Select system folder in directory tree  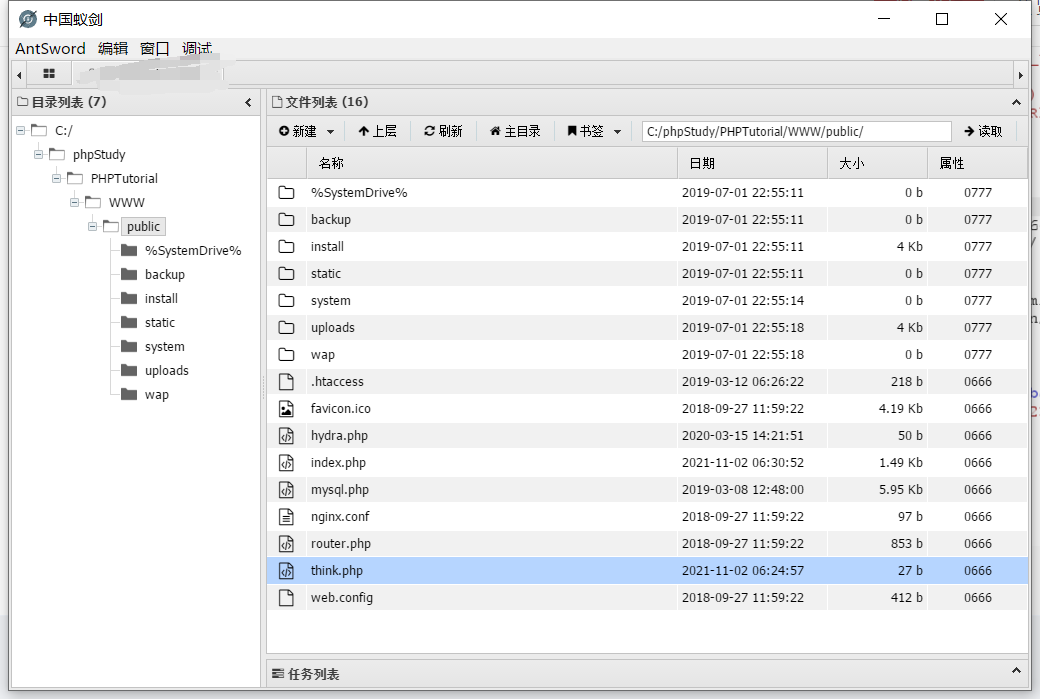point(164,346)
